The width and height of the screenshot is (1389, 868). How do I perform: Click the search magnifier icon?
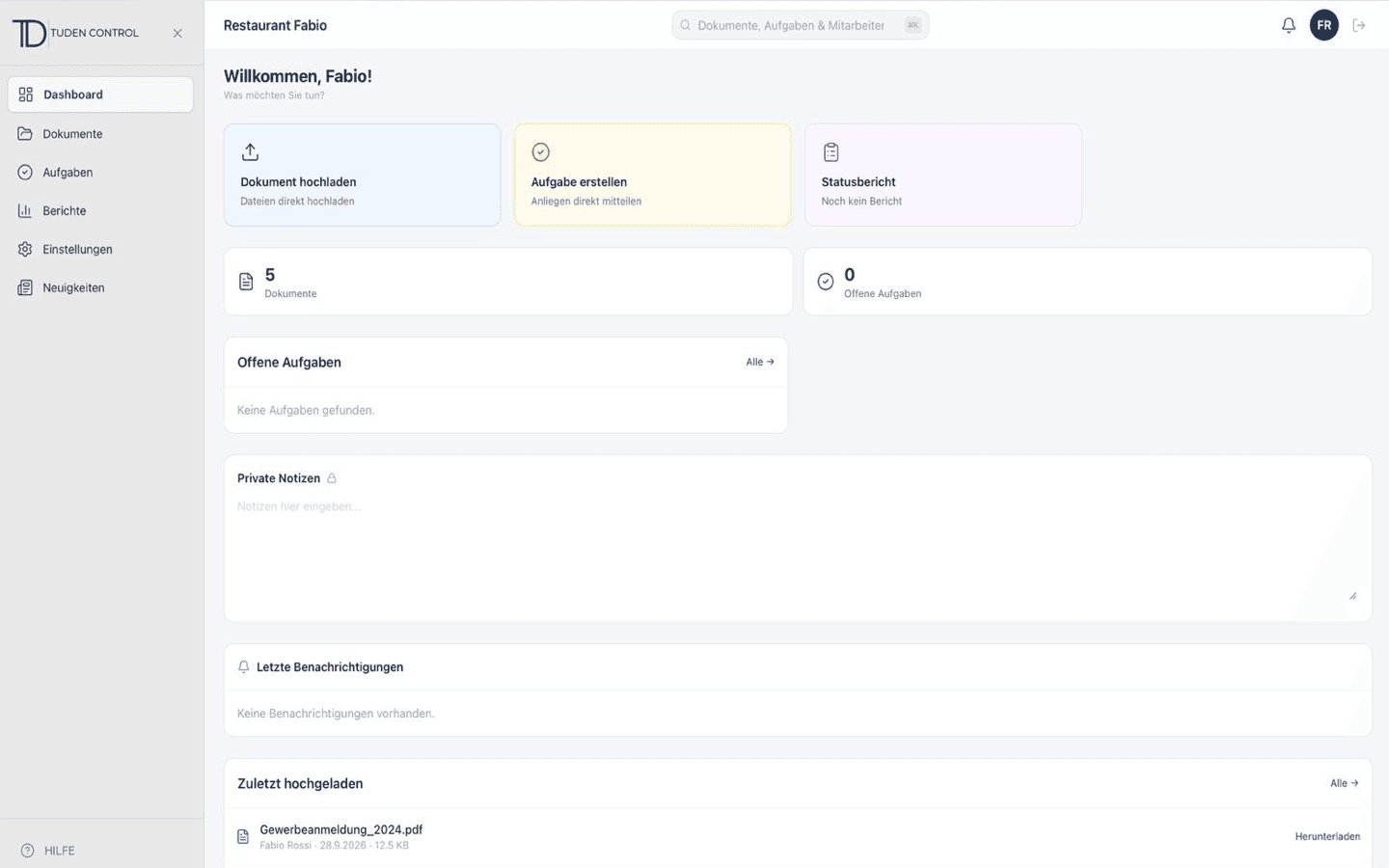(685, 25)
